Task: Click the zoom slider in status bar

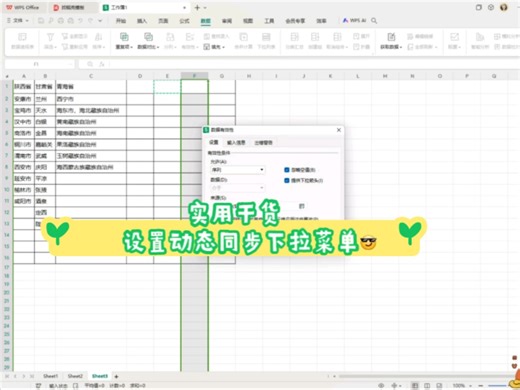Action: (x=497, y=386)
